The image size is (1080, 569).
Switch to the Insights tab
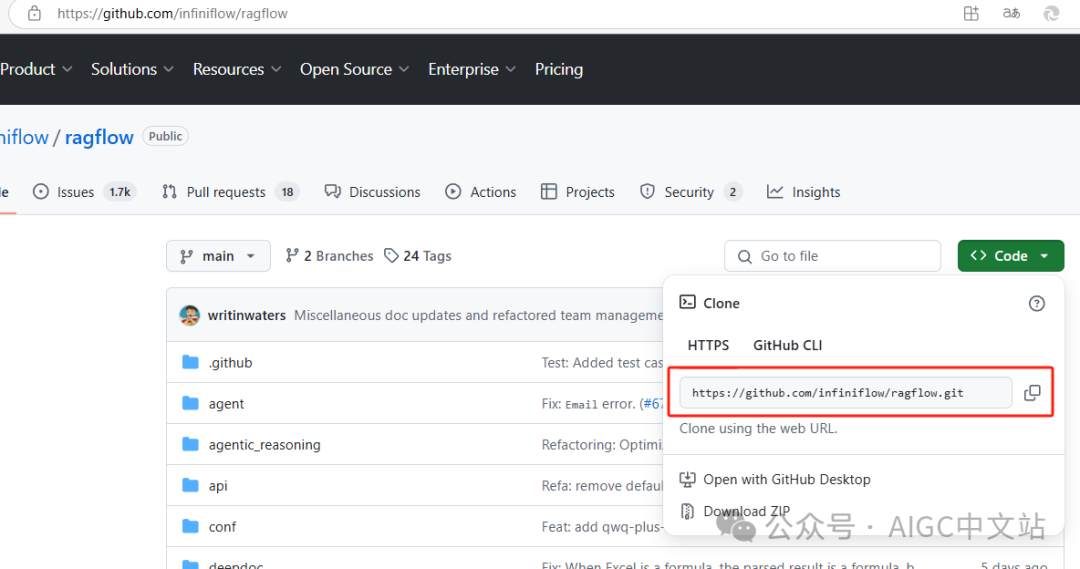804,192
